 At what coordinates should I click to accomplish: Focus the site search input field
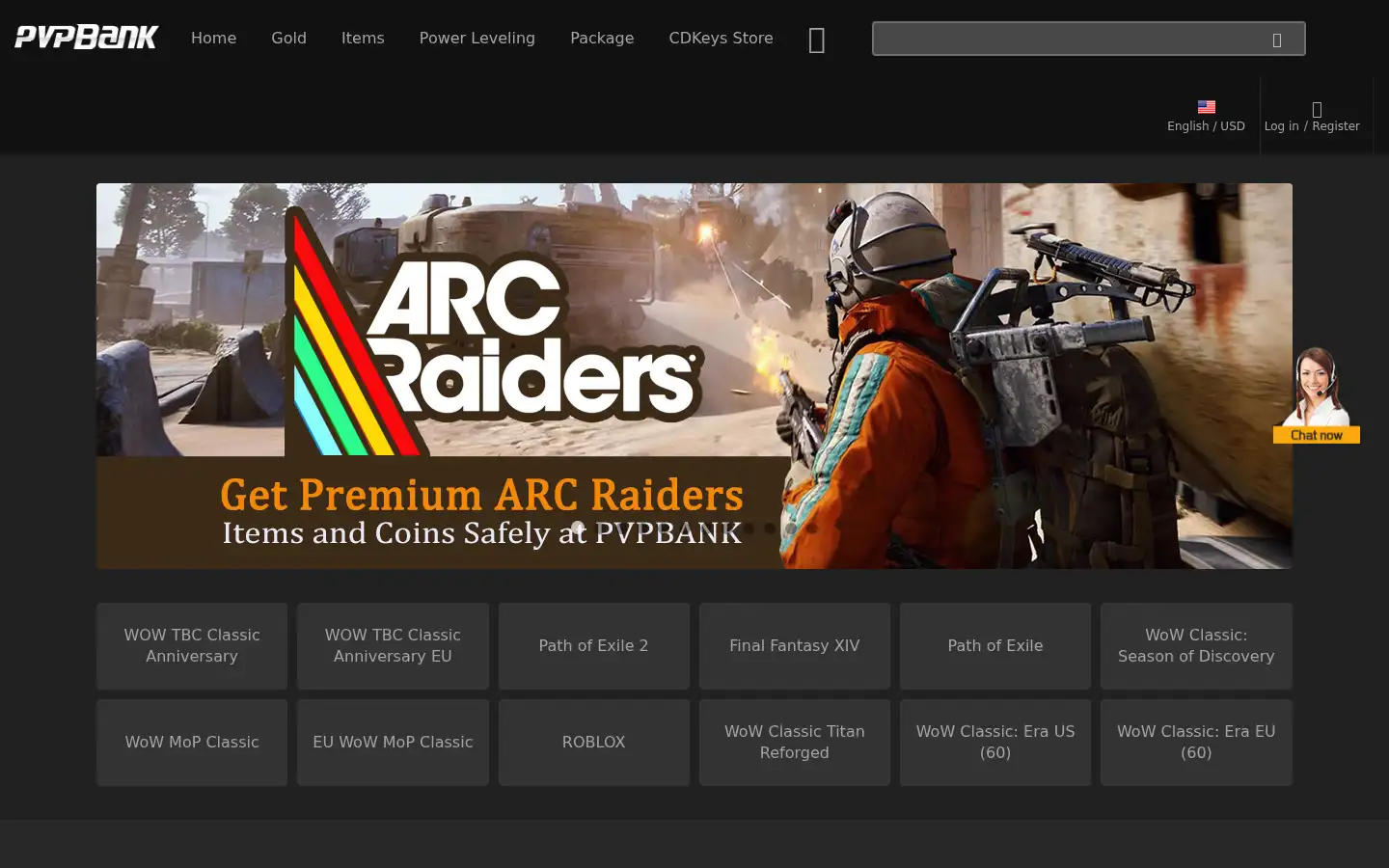coord(1088,39)
